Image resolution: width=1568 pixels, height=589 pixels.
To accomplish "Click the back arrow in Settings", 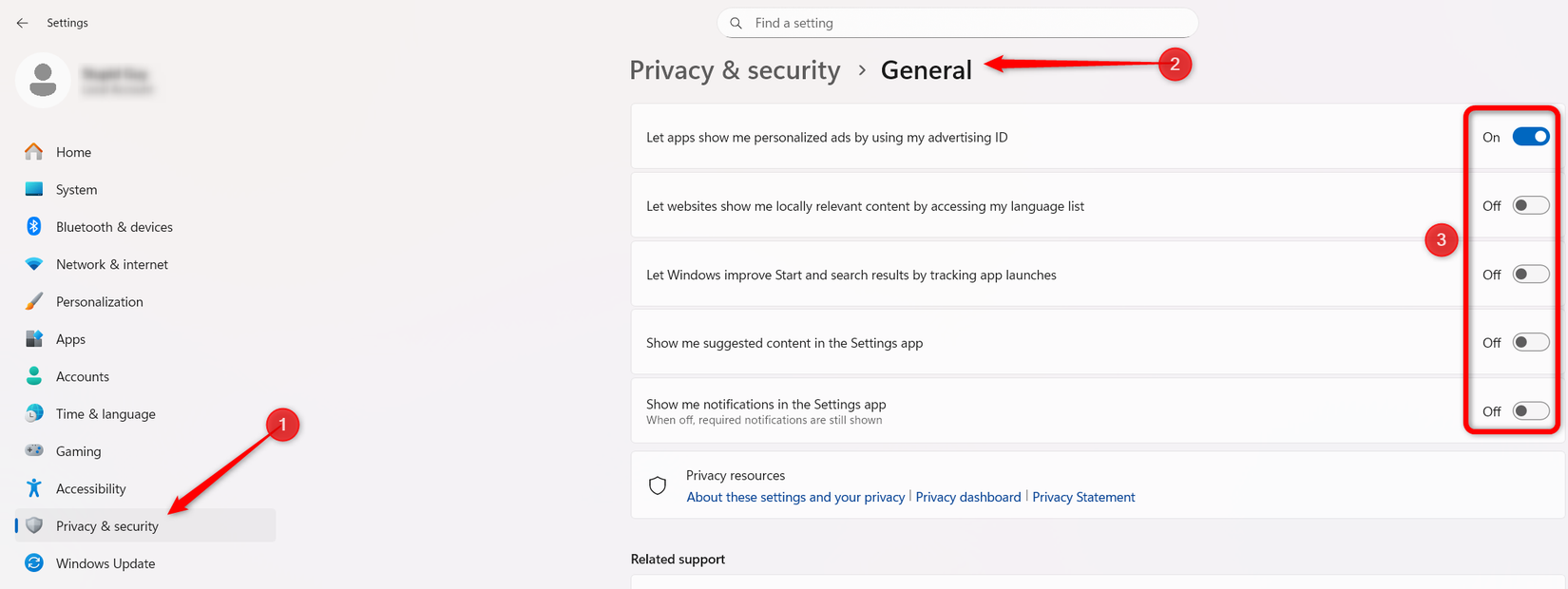I will pyautogui.click(x=21, y=22).
